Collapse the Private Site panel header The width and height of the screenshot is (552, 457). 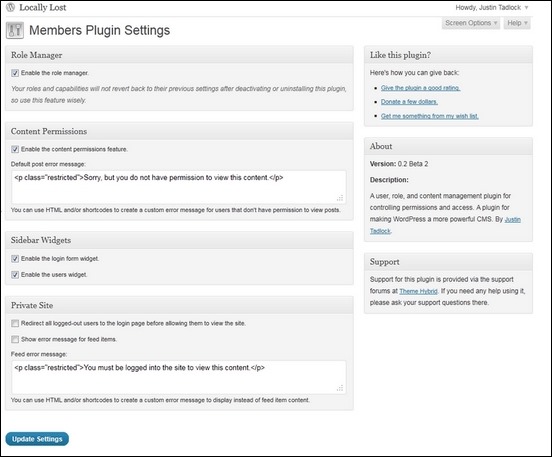pos(179,305)
